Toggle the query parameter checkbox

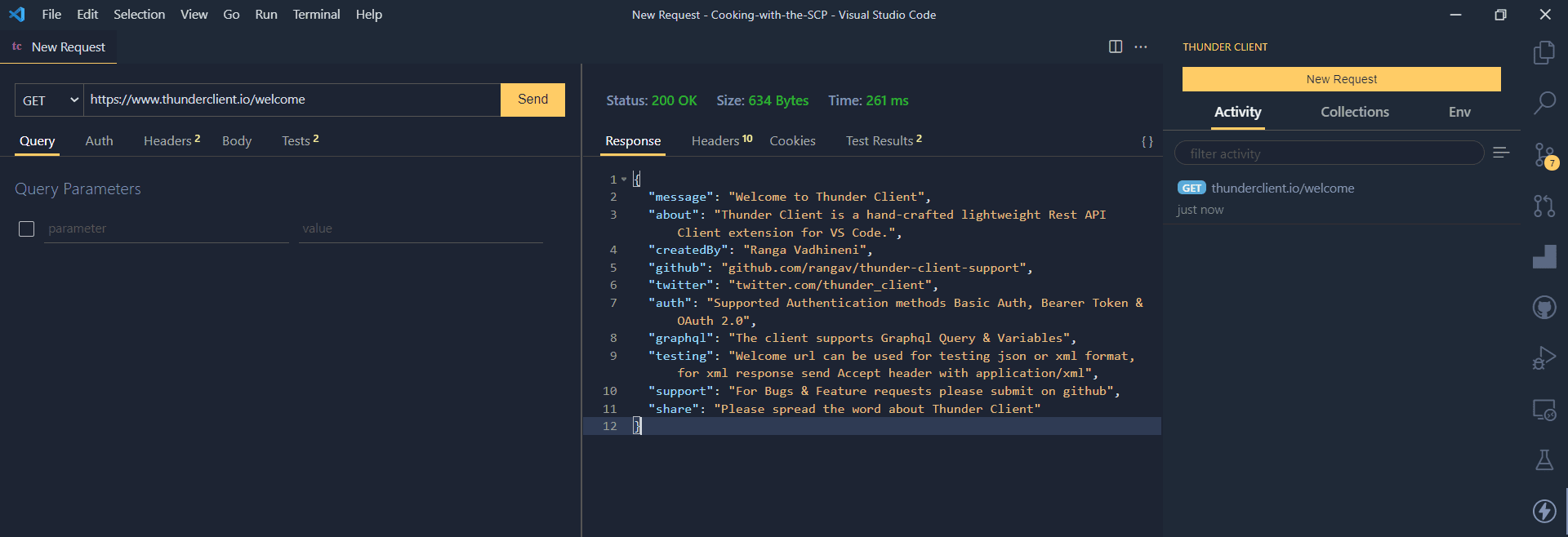26,229
